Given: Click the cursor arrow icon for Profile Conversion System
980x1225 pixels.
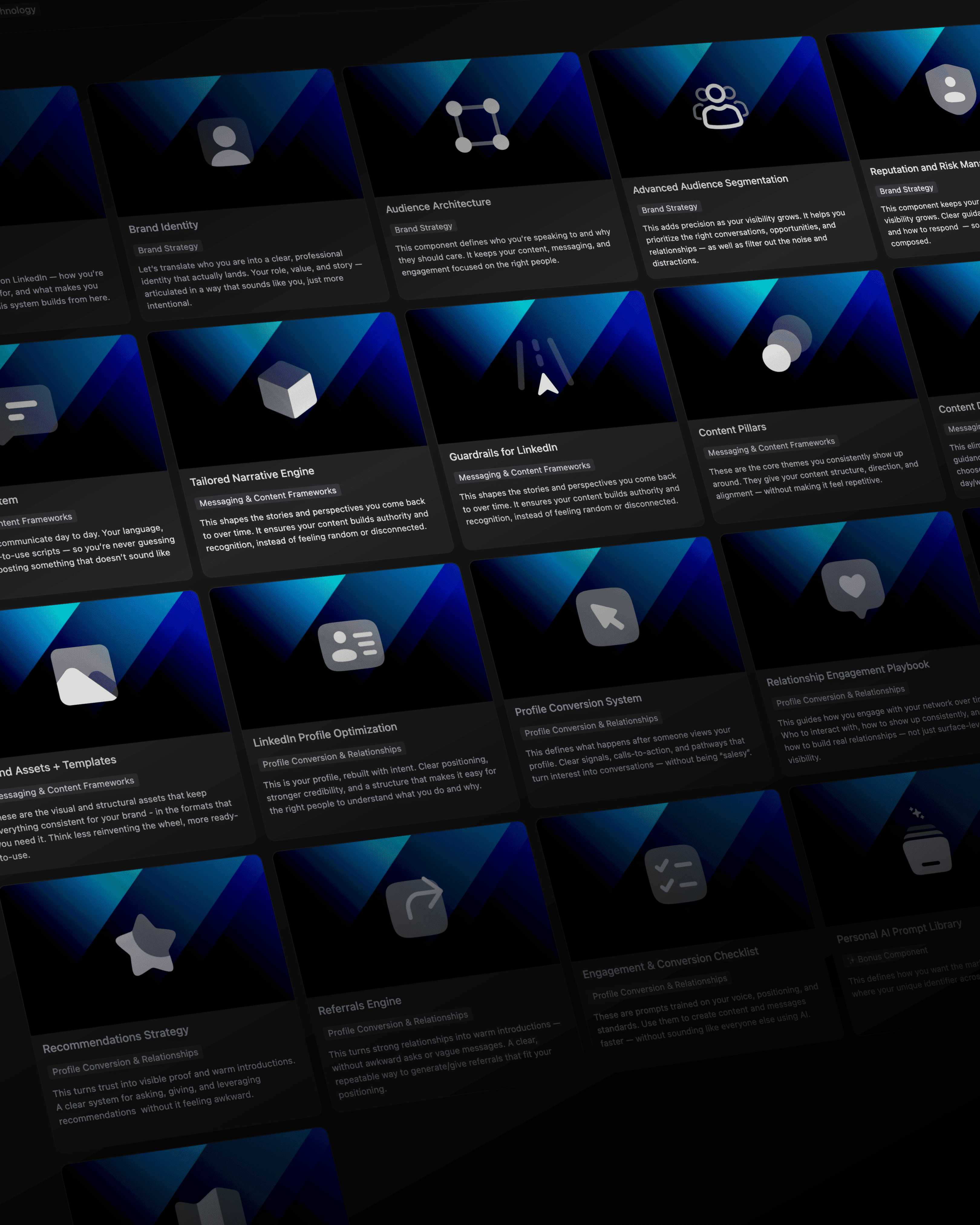Looking at the screenshot, I should [x=607, y=617].
